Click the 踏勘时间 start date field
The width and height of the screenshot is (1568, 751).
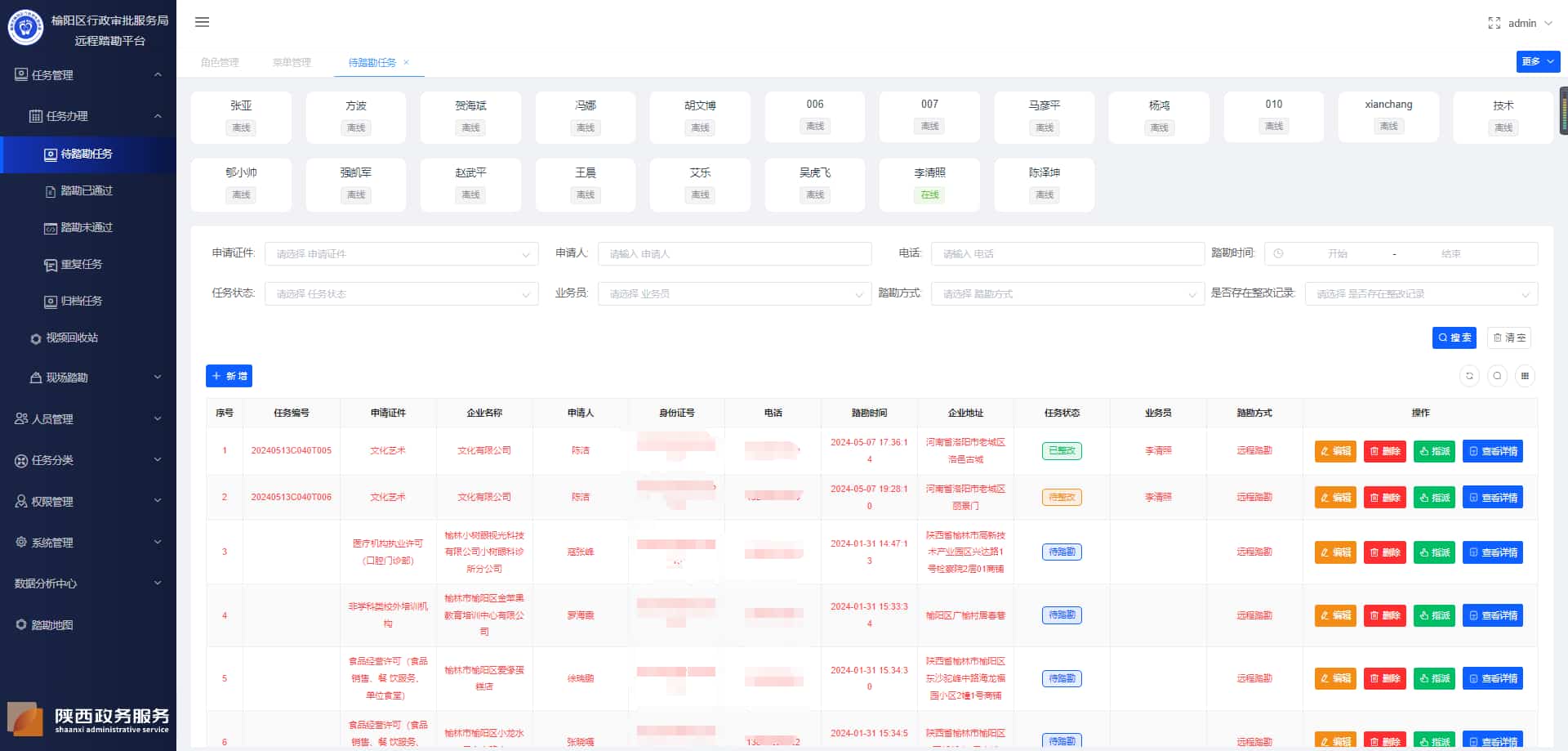pyautogui.click(x=1338, y=253)
